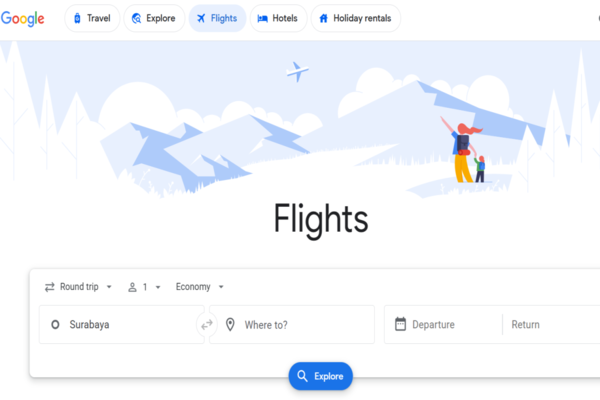Image resolution: width=600 pixels, height=400 pixels.
Task: Select the Return date field
Action: pyautogui.click(x=551, y=325)
